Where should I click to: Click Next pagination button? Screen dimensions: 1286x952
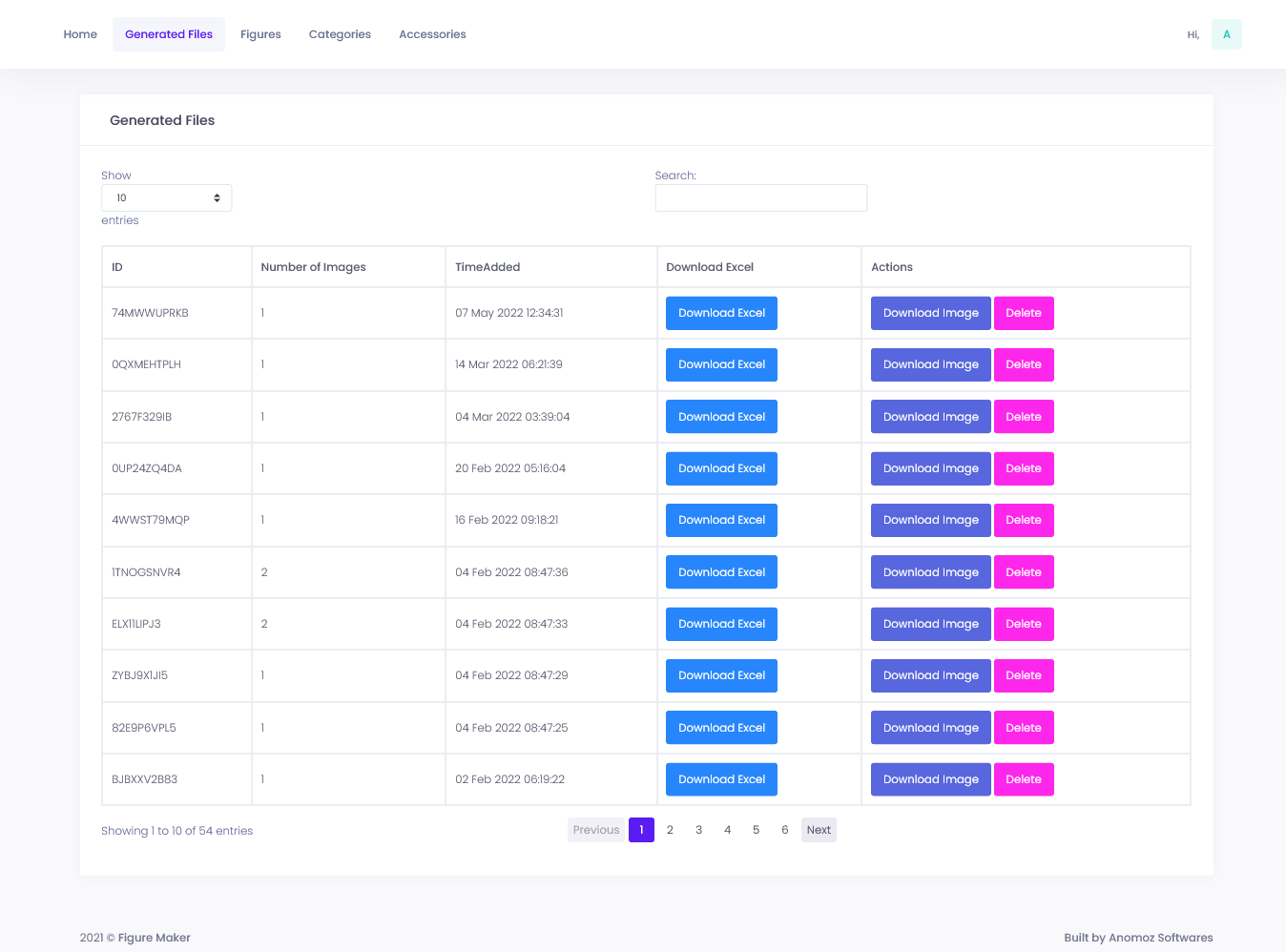(819, 830)
